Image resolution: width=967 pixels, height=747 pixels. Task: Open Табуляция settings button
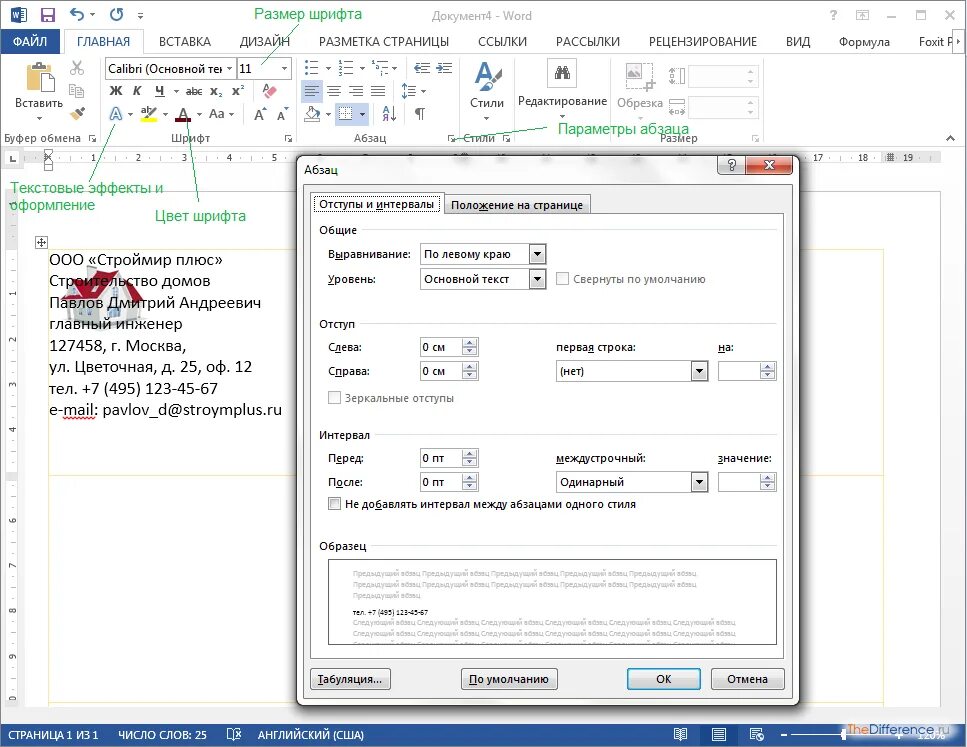[x=350, y=679]
